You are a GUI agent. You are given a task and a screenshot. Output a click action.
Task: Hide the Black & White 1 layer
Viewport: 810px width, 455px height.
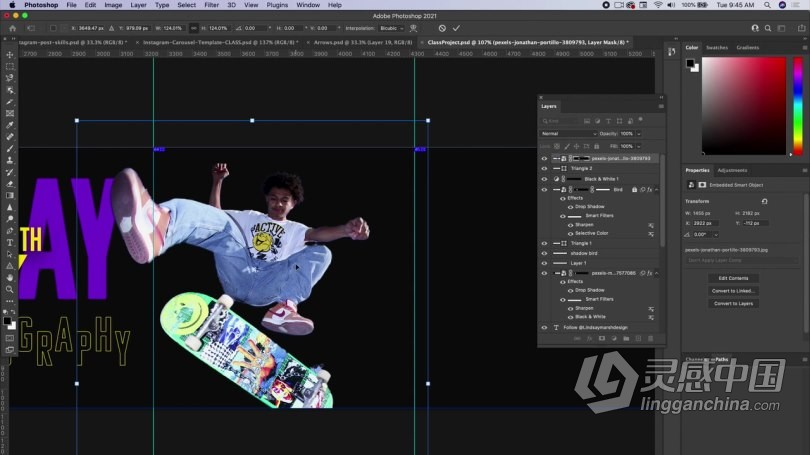[544, 179]
